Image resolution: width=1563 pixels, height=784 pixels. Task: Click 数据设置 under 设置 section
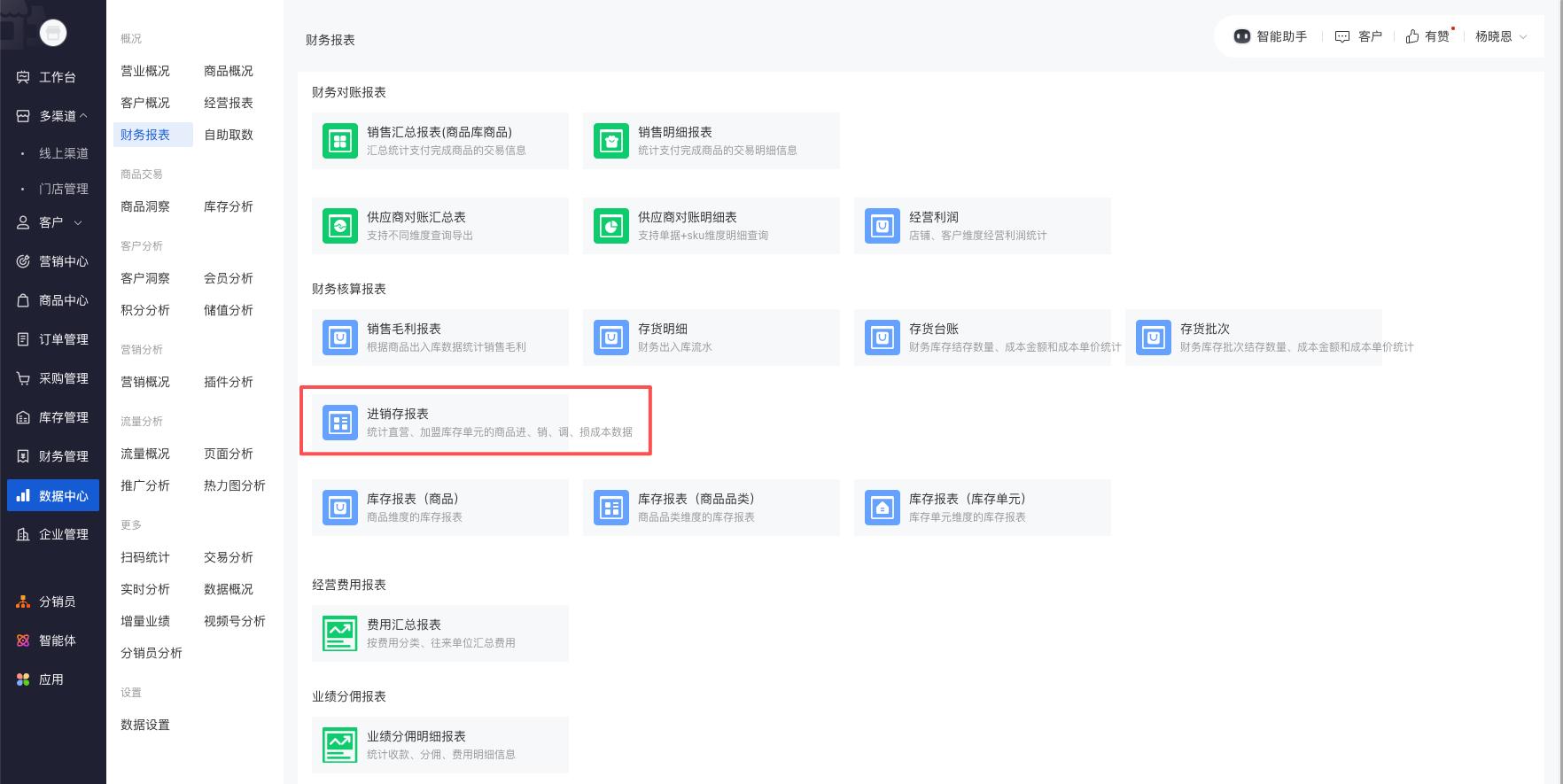tap(145, 725)
